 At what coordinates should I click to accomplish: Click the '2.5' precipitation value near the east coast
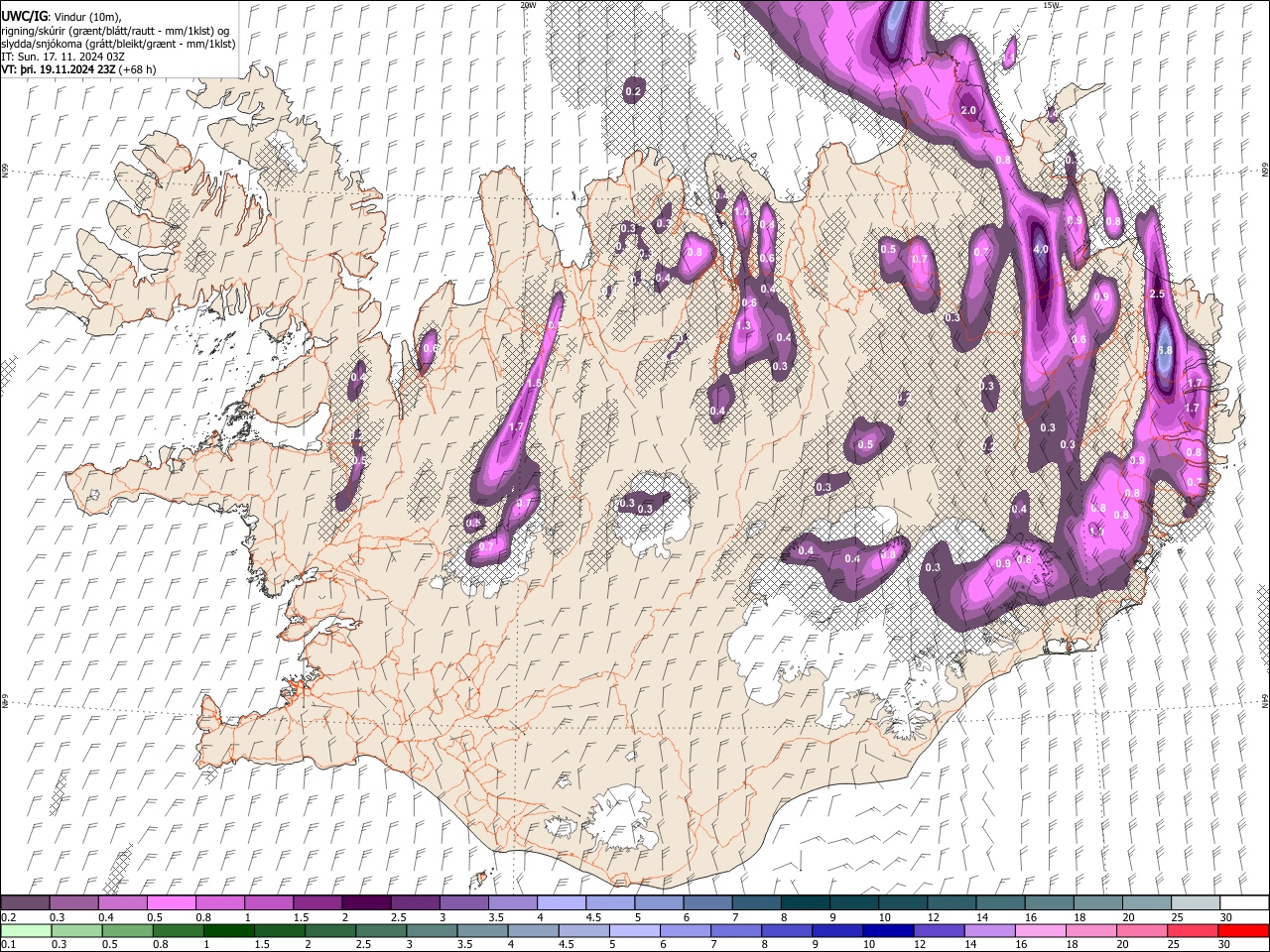click(1157, 295)
